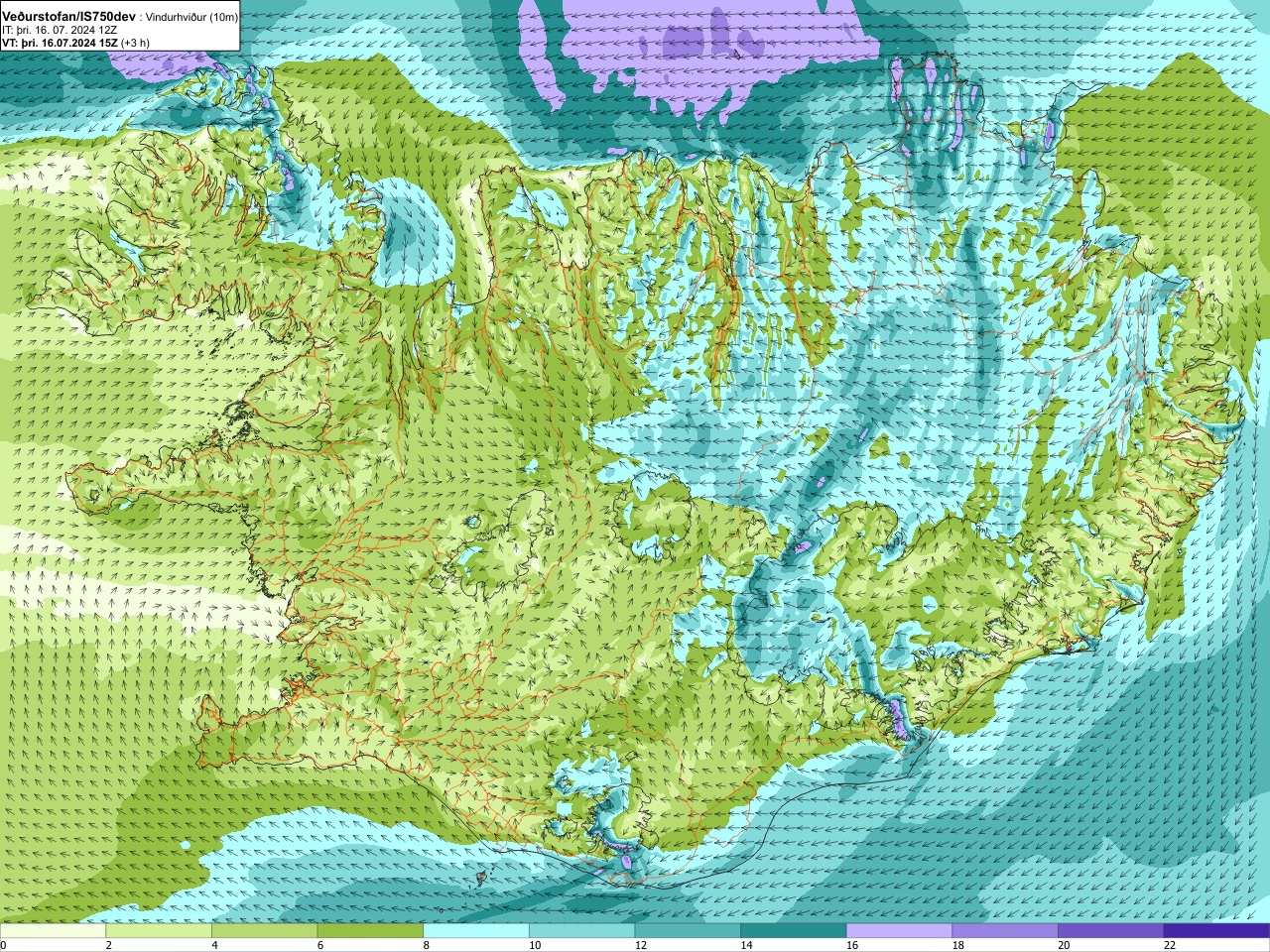Viewport: 1270px width, 952px height.
Task: Select the 20–22 violet legend swatch
Action: point(1111,931)
